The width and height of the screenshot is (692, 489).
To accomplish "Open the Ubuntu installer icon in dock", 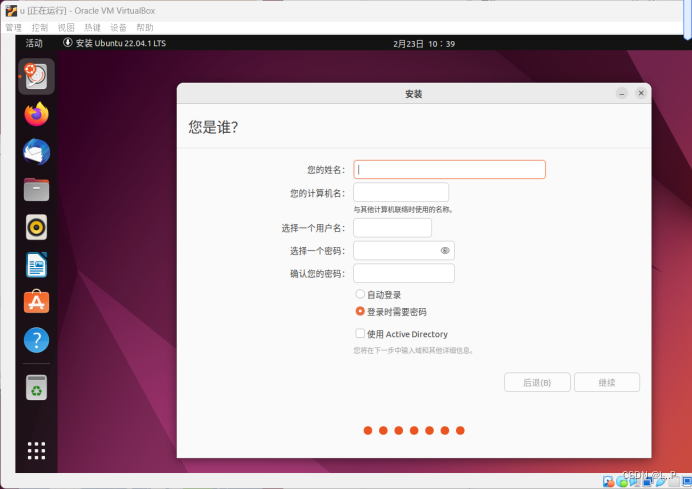I will click(x=36, y=76).
